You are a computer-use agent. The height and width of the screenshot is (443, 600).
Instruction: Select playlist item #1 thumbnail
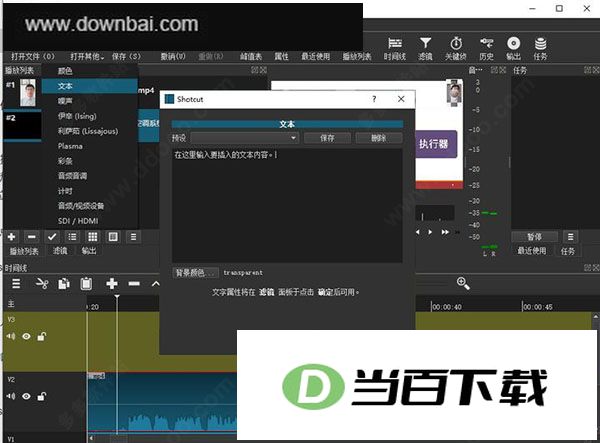click(28, 93)
